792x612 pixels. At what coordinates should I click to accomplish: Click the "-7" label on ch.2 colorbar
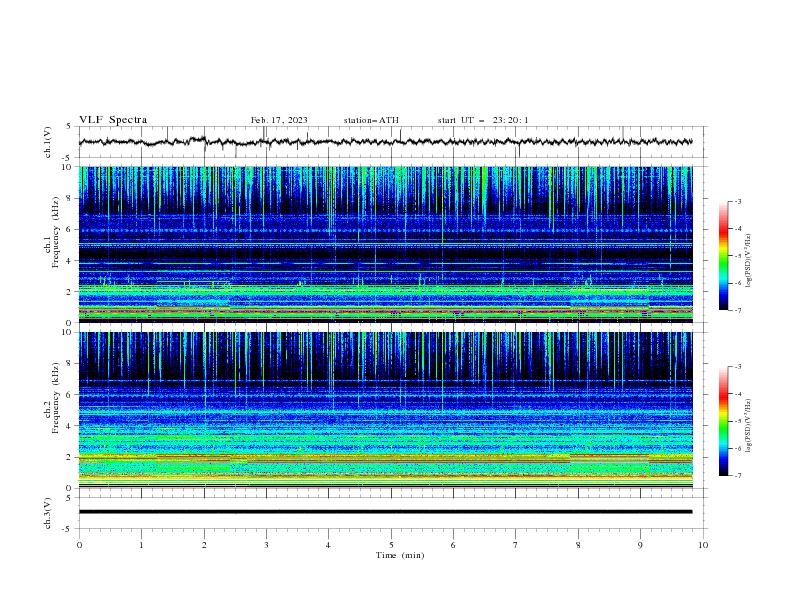pos(737,476)
